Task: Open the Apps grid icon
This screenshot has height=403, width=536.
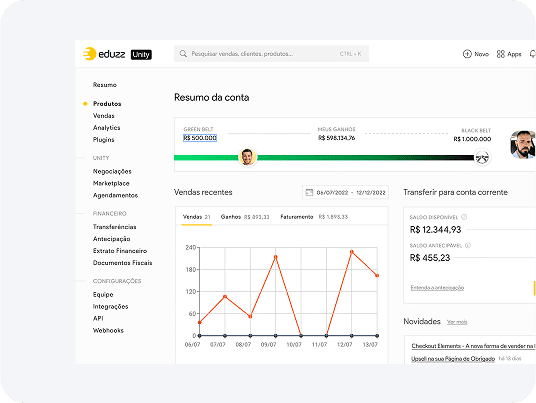Action: point(500,54)
